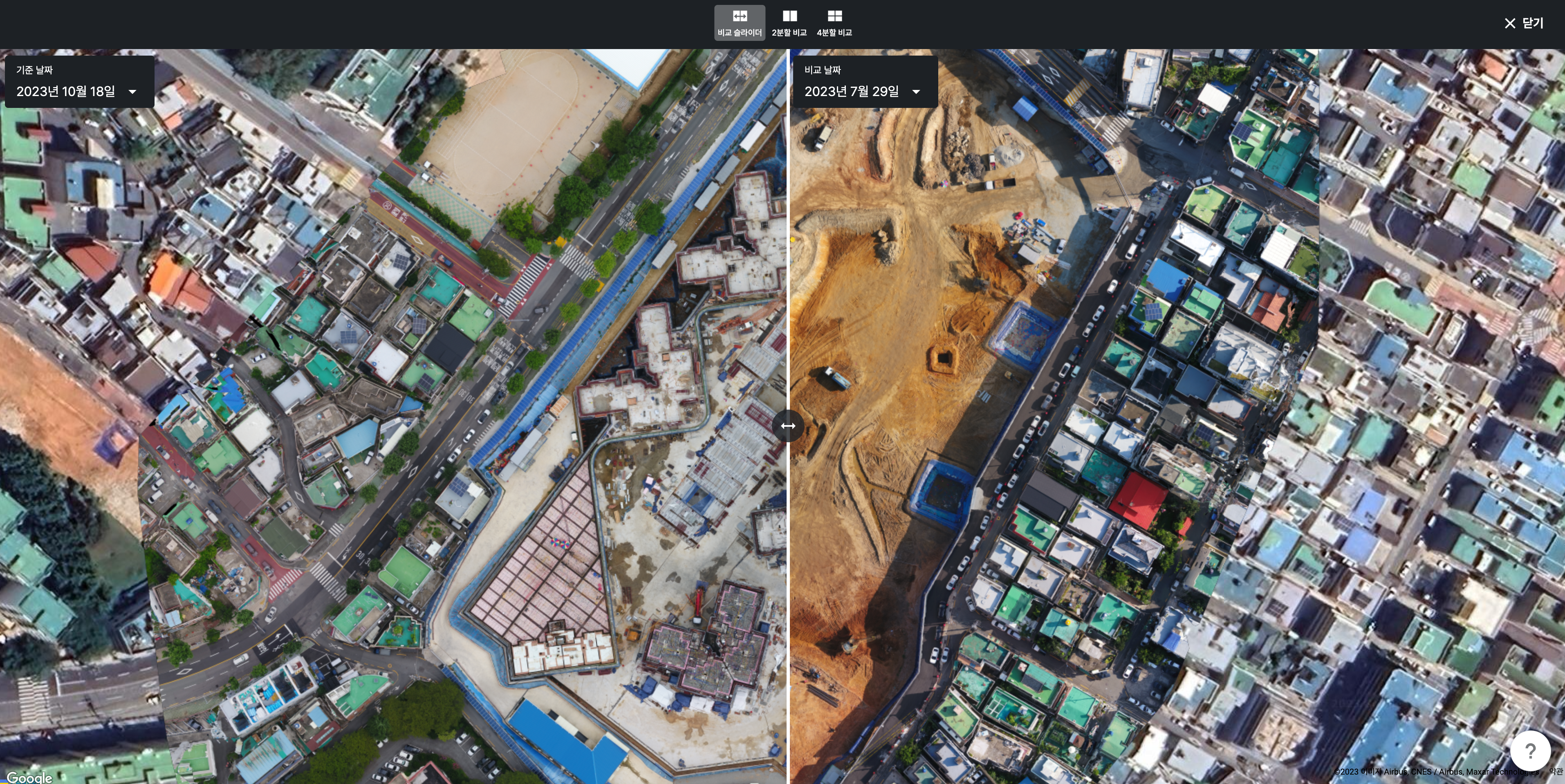Screen dimensions: 1565x784
Task: Open the question mark help button
Action: 1530,750
